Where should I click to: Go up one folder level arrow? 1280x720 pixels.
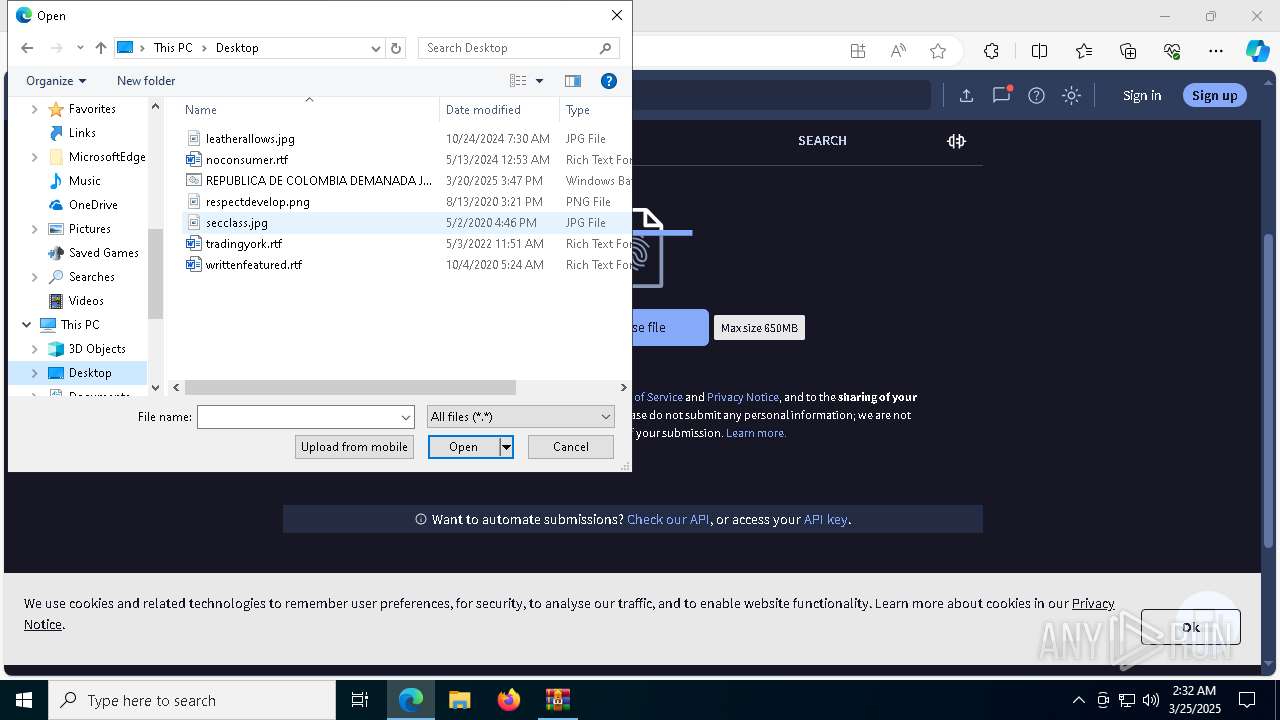coord(101,48)
